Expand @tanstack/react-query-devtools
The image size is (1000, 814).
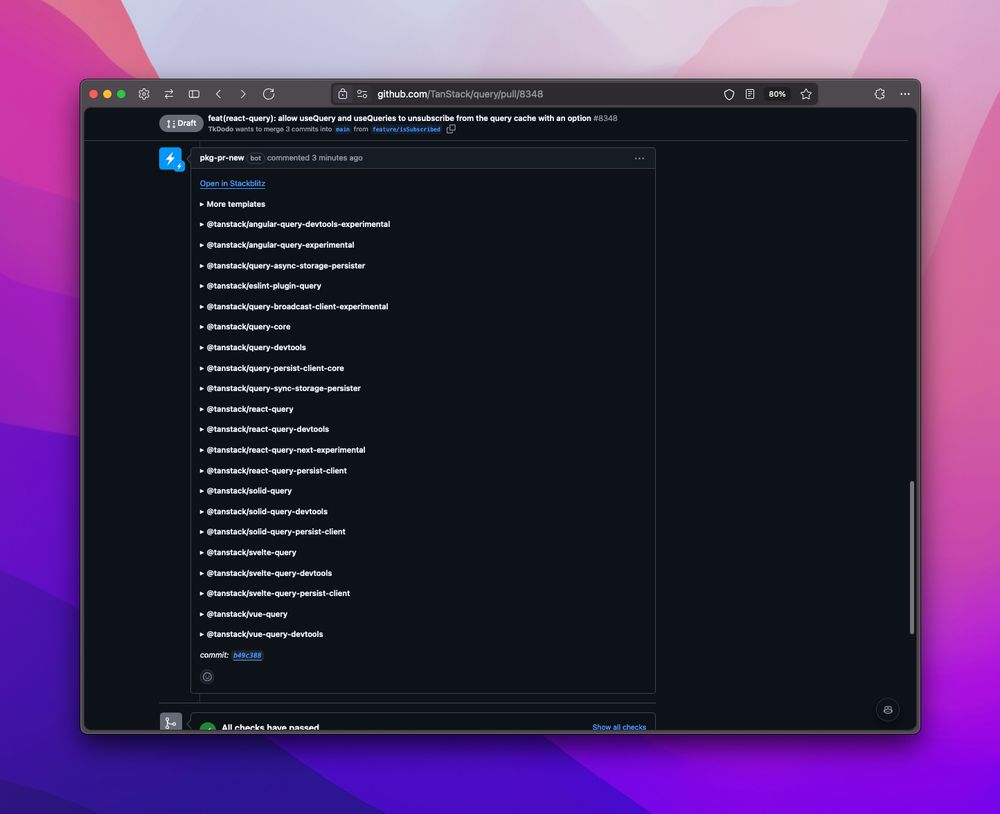[264, 429]
